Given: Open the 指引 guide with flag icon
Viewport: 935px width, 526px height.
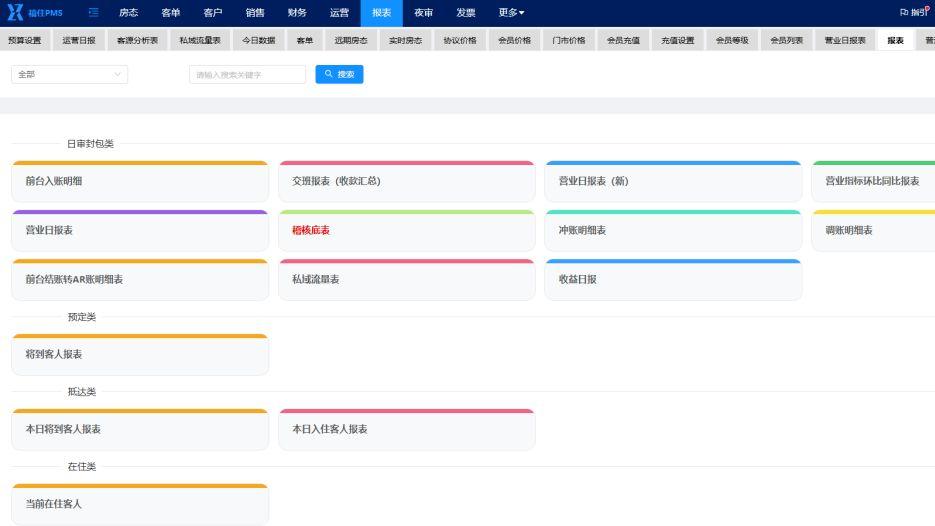Looking at the screenshot, I should click(915, 12).
